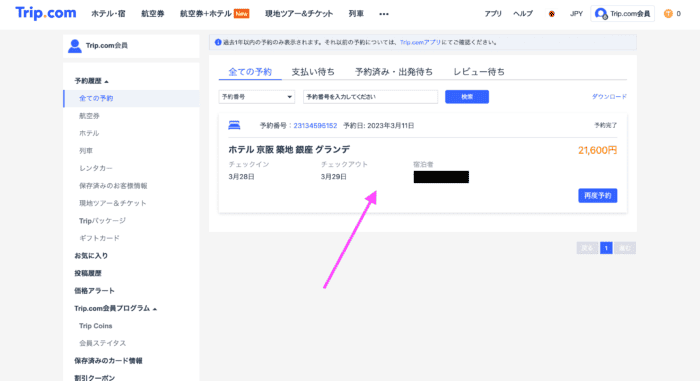
Task: Open the ホテル・宿 menu
Action: tap(108, 14)
